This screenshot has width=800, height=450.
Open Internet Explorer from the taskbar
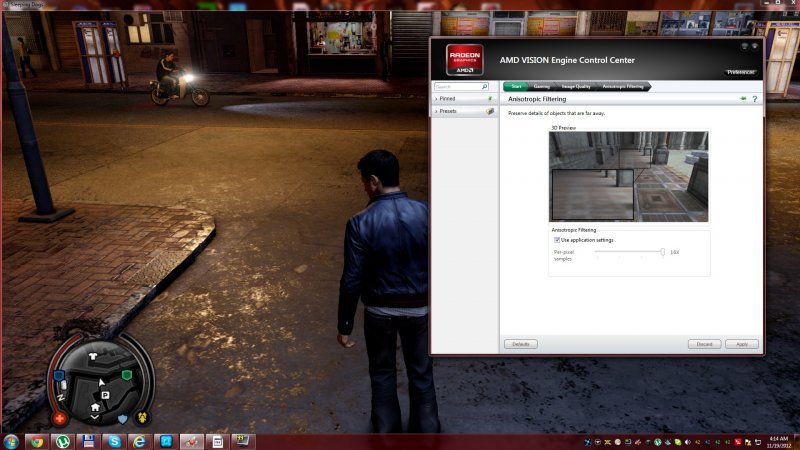point(140,442)
